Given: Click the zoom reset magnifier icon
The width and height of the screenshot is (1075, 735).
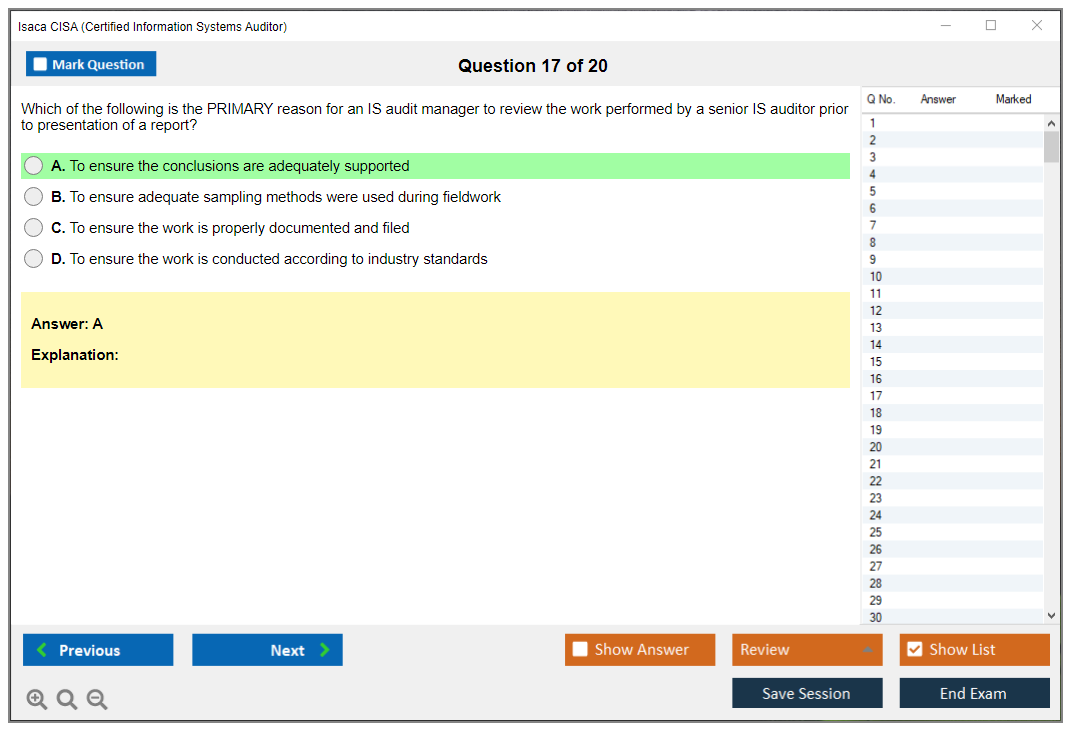Looking at the screenshot, I should tap(67, 700).
